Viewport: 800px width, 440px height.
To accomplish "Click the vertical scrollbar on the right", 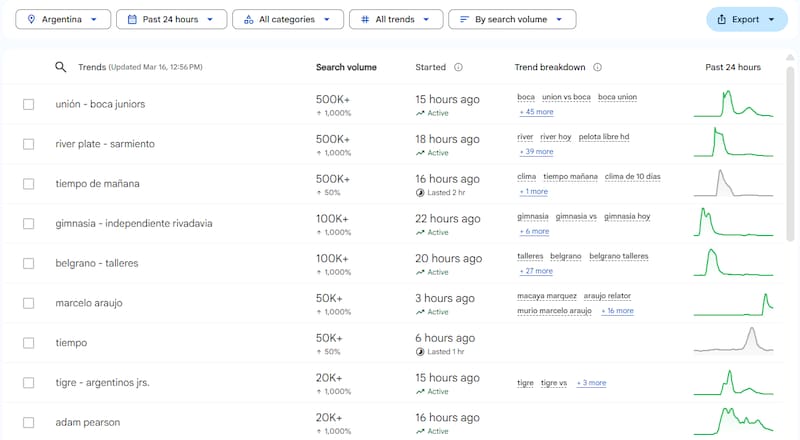I will (790, 153).
